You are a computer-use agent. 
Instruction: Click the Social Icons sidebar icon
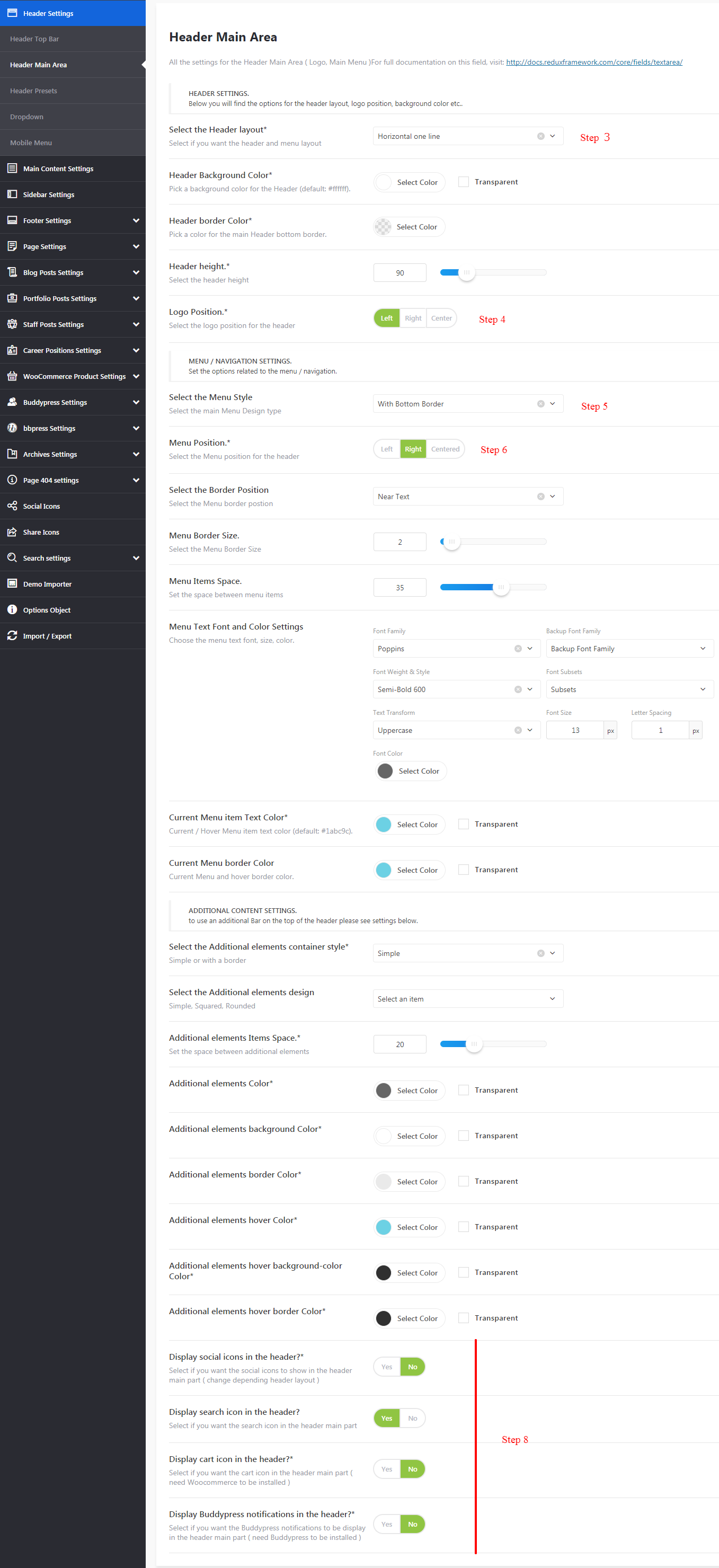[x=12, y=506]
